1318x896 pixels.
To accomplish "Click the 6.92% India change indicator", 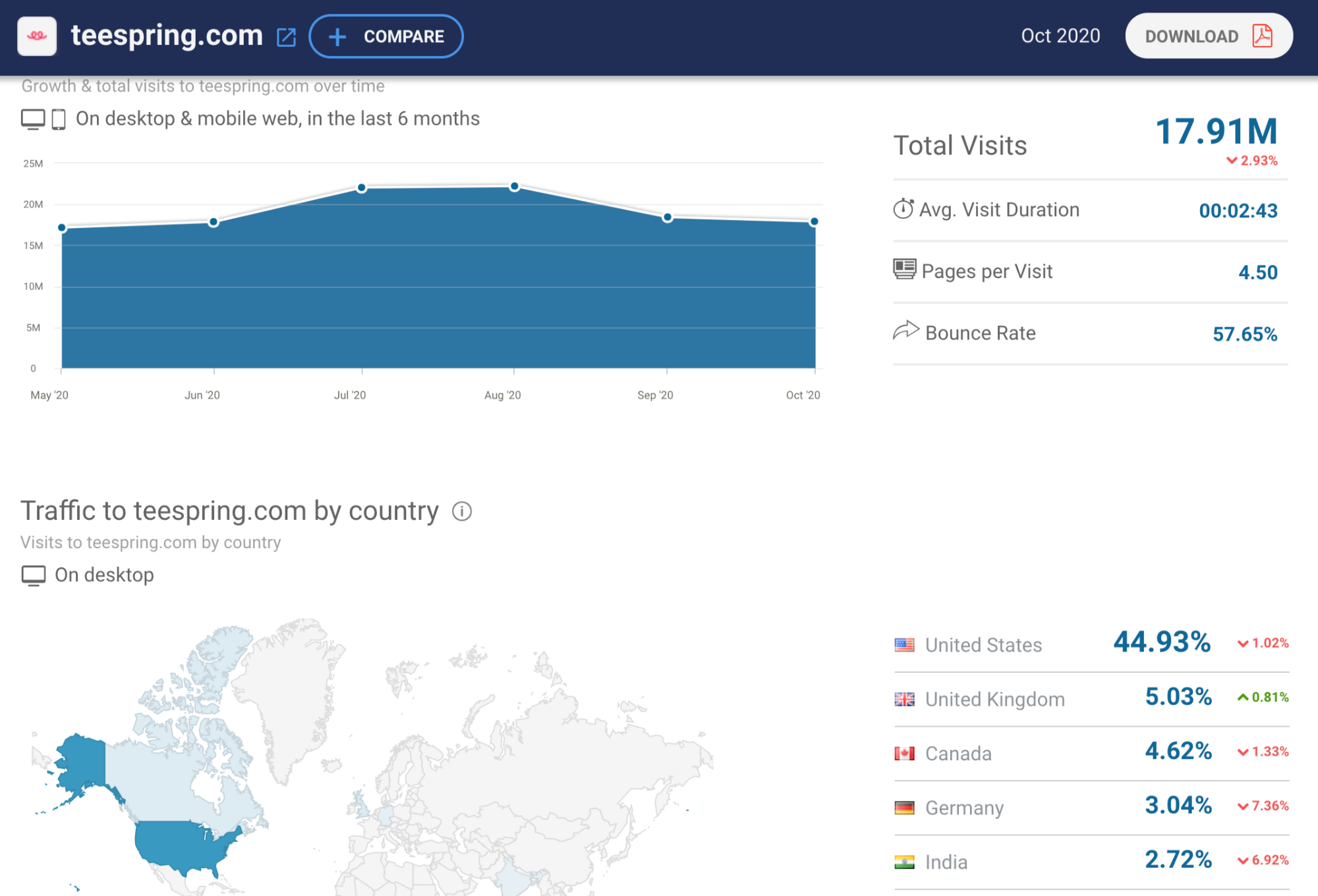I will 1263,860.
